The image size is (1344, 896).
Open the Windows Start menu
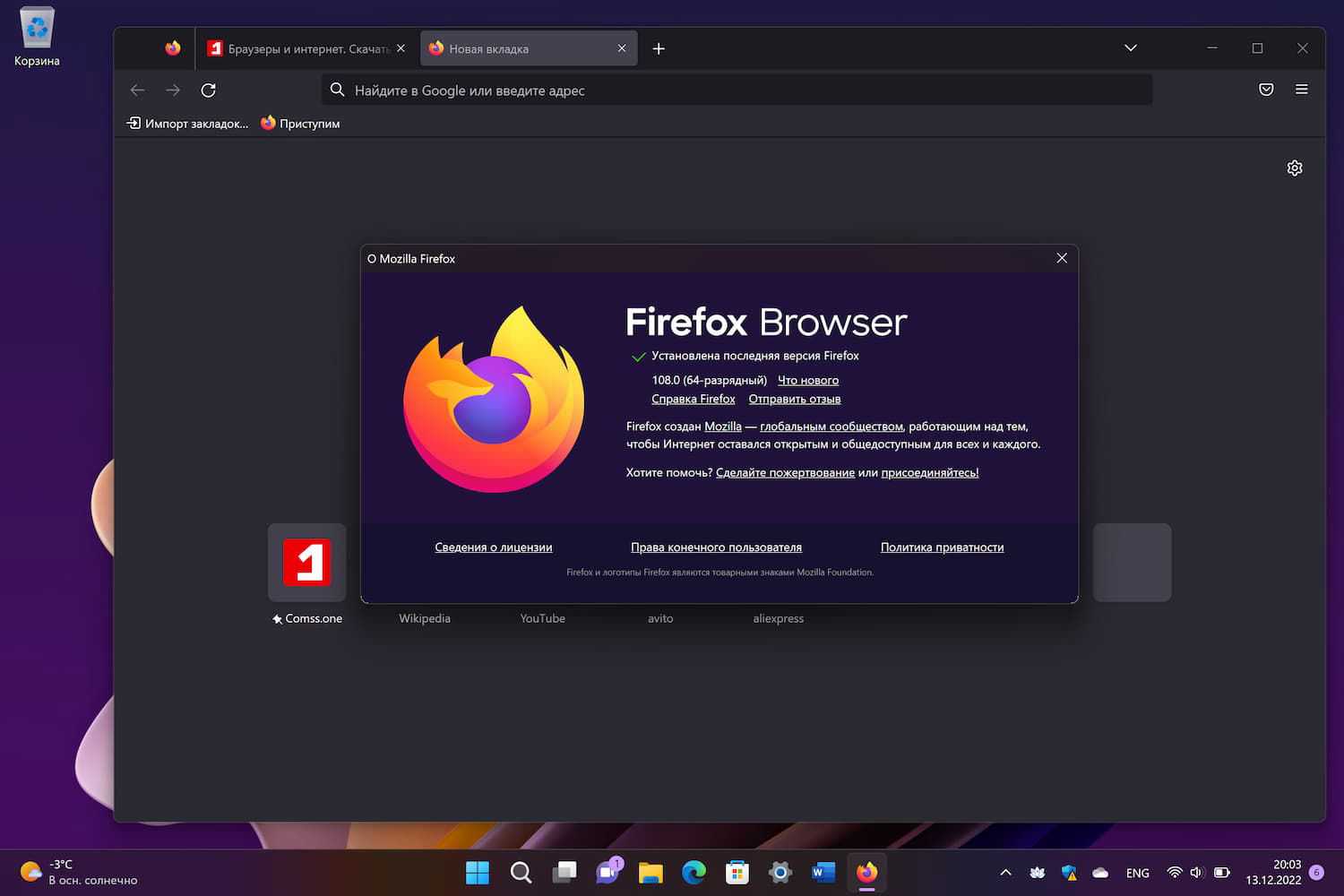[x=478, y=872]
